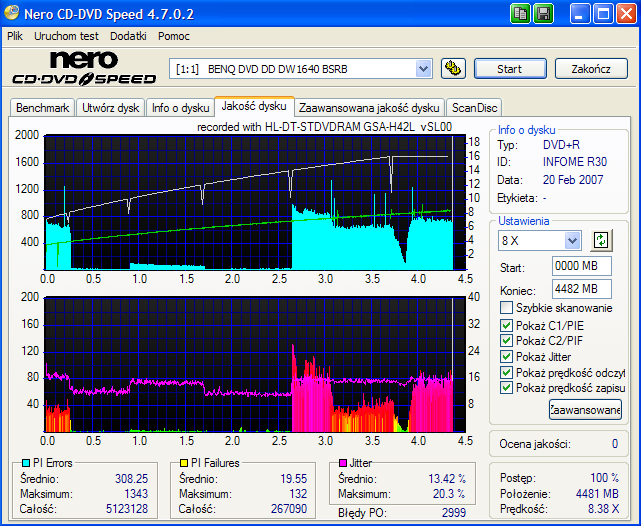
Task: Click the green refresh speed icon
Action: pyautogui.click(x=601, y=240)
